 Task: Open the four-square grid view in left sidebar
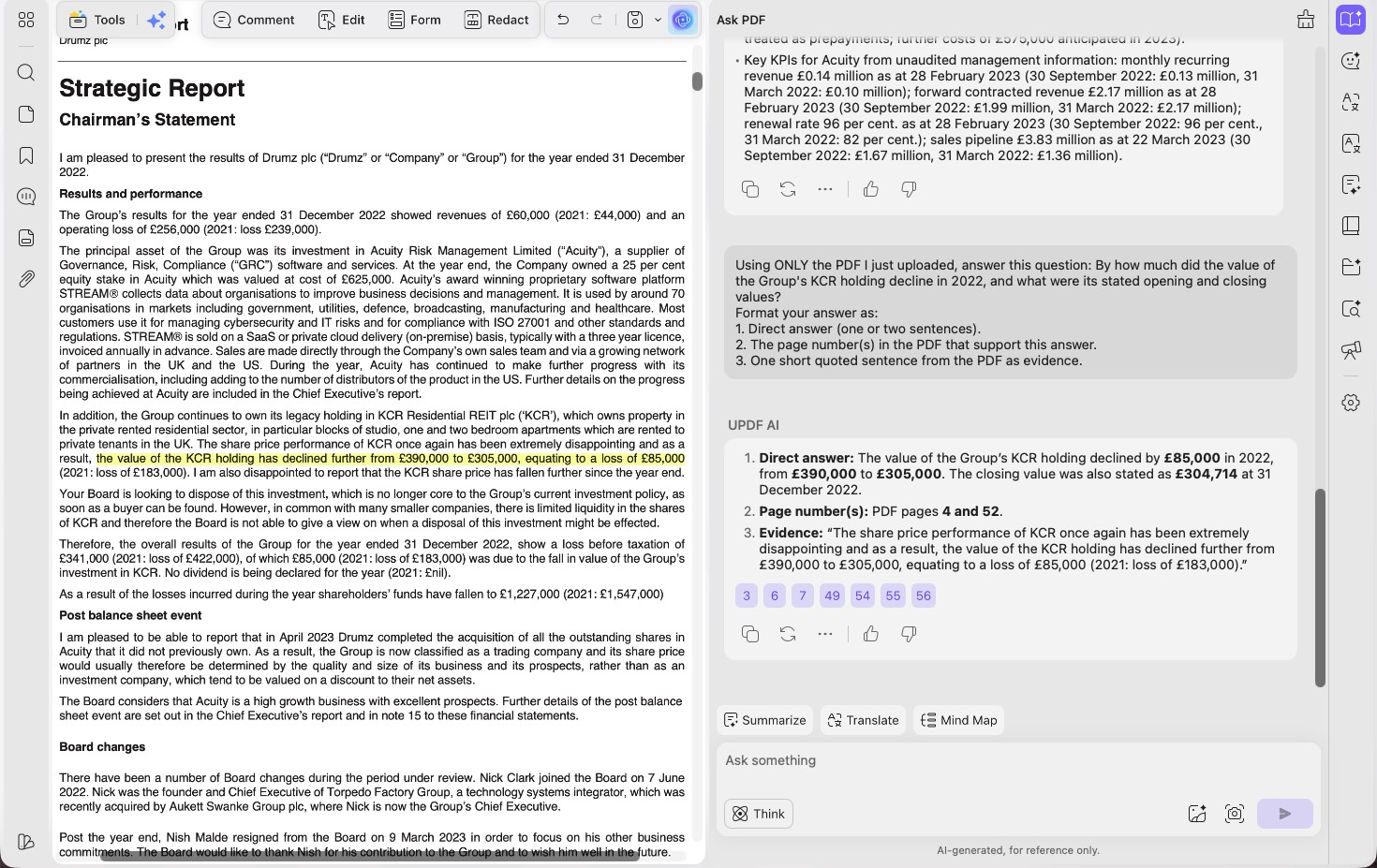point(26,20)
